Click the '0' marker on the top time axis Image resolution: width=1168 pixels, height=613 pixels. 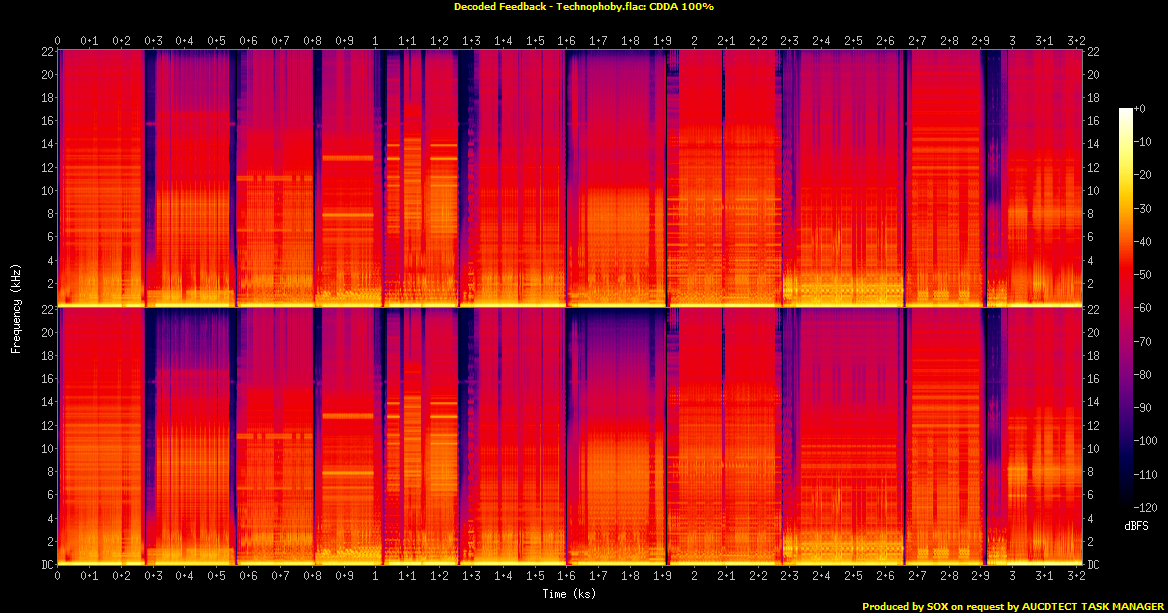(58, 40)
